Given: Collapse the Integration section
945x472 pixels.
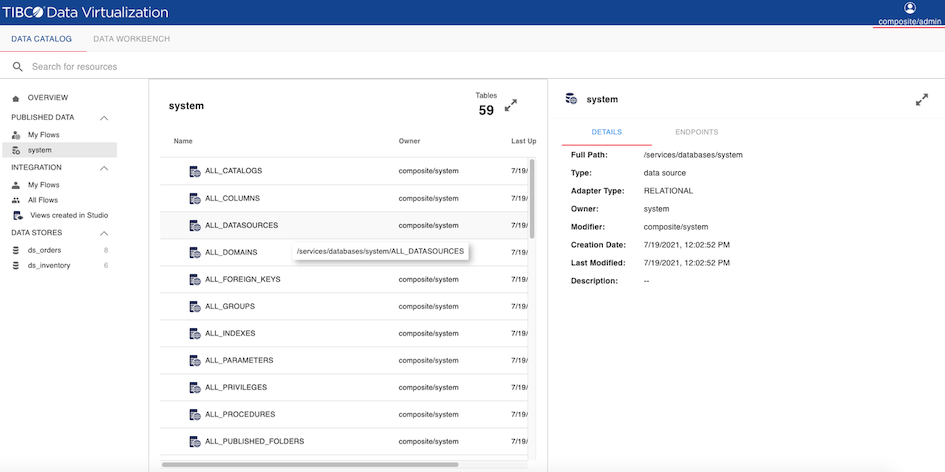Looking at the screenshot, I should point(104,168).
